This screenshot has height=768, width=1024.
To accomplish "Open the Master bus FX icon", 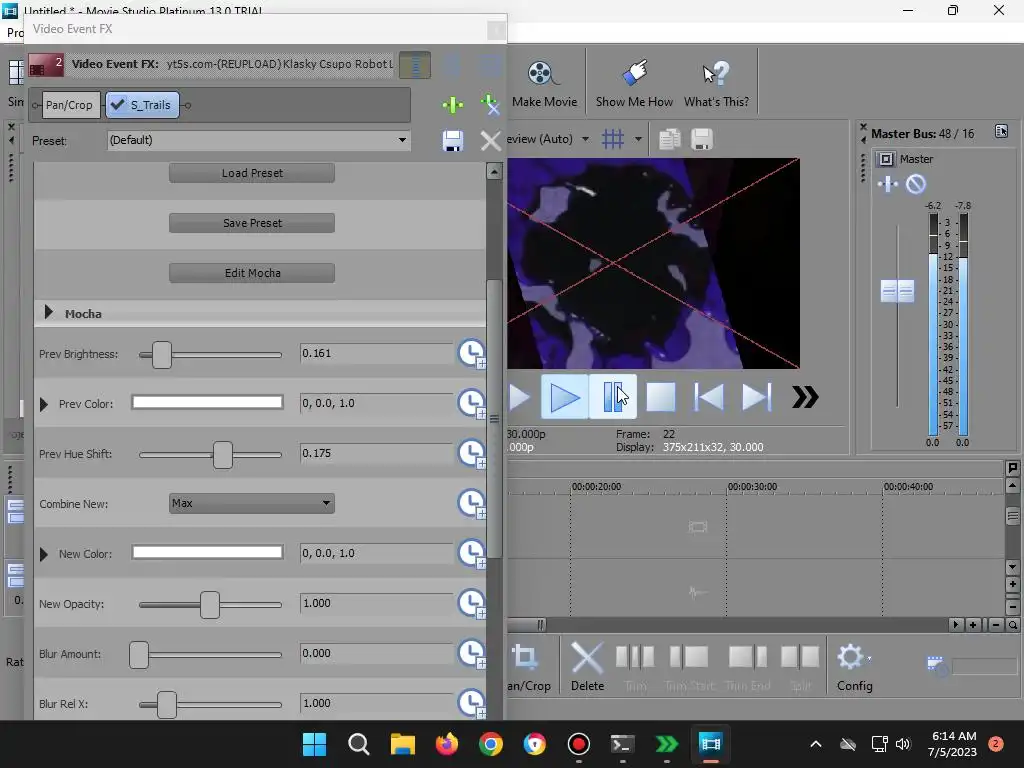I will pos(888,185).
